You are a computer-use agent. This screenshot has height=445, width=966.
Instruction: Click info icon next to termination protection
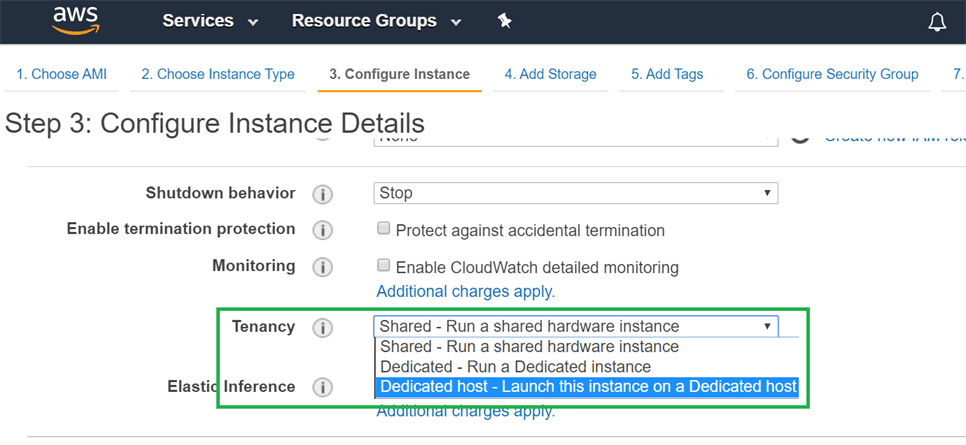[322, 230]
